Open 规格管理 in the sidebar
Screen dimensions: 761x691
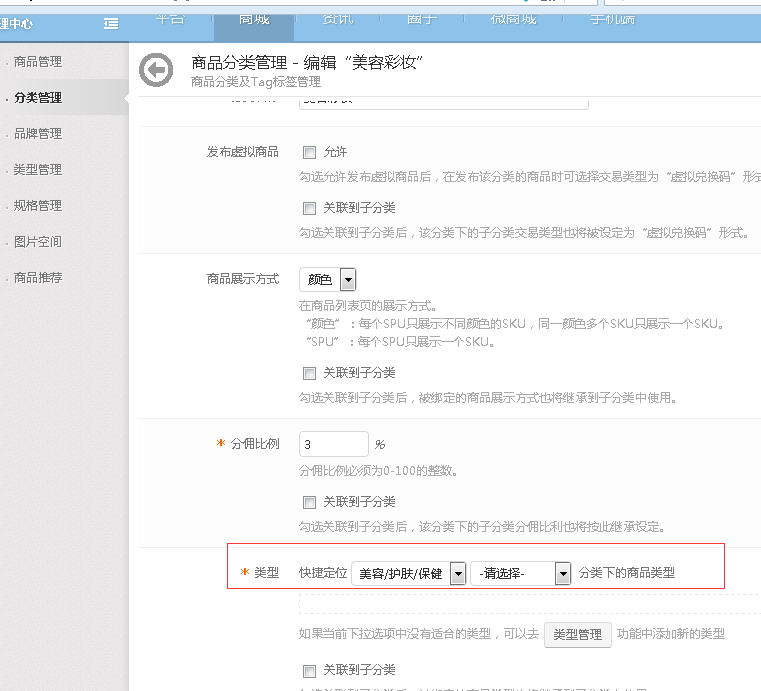point(38,206)
